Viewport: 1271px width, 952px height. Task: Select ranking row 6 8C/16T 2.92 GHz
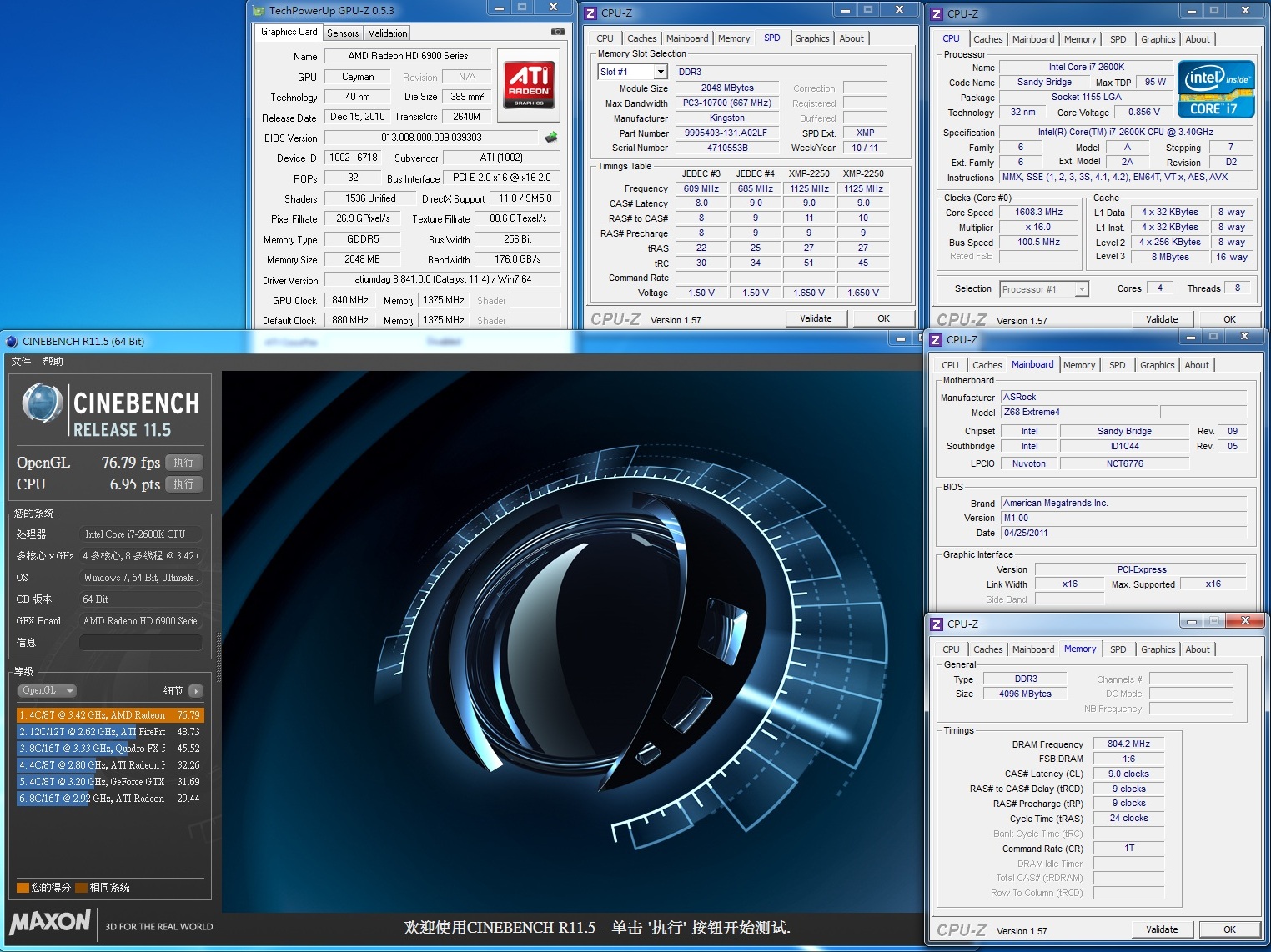(x=110, y=799)
